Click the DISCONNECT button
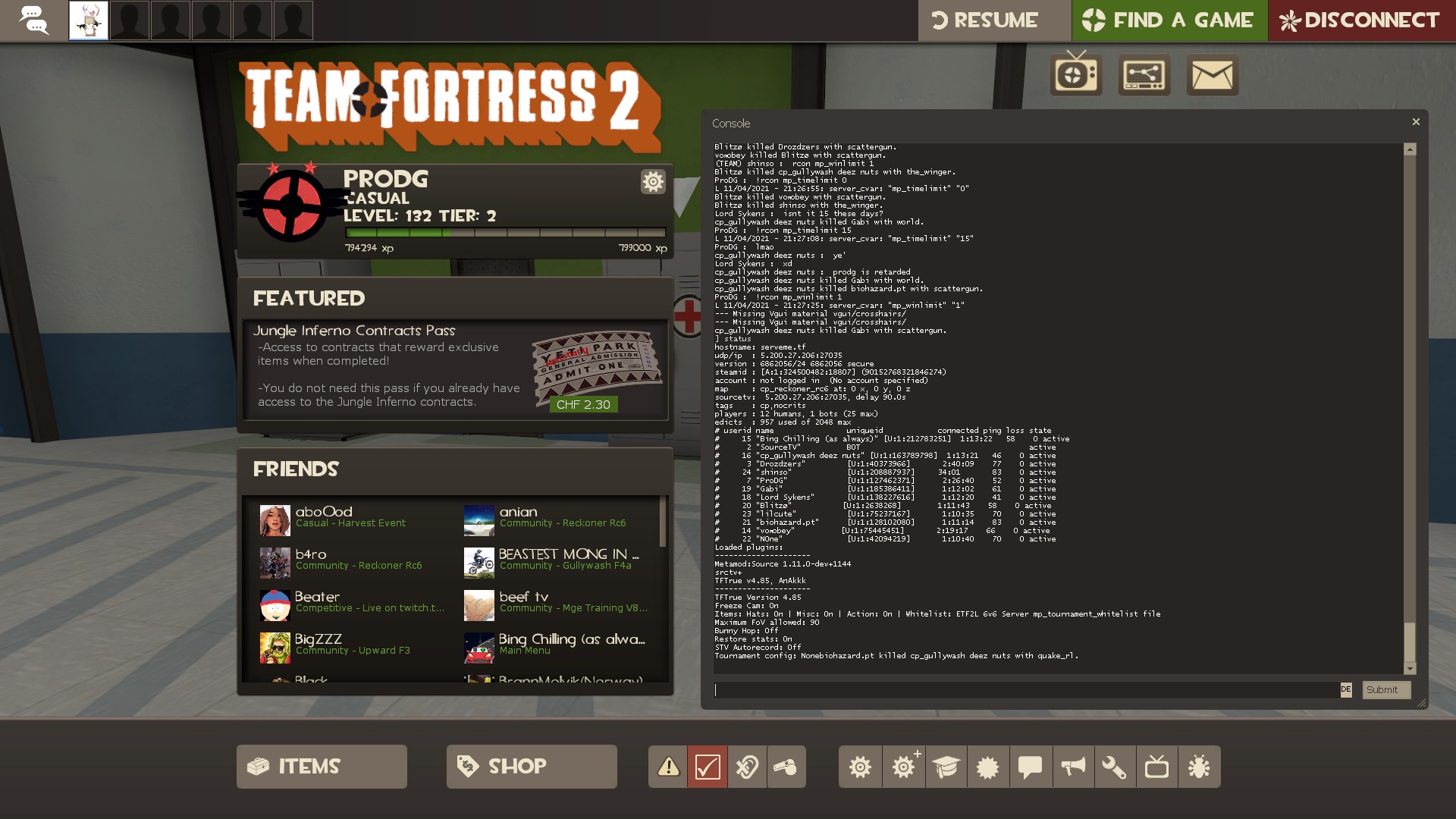 point(1362,20)
